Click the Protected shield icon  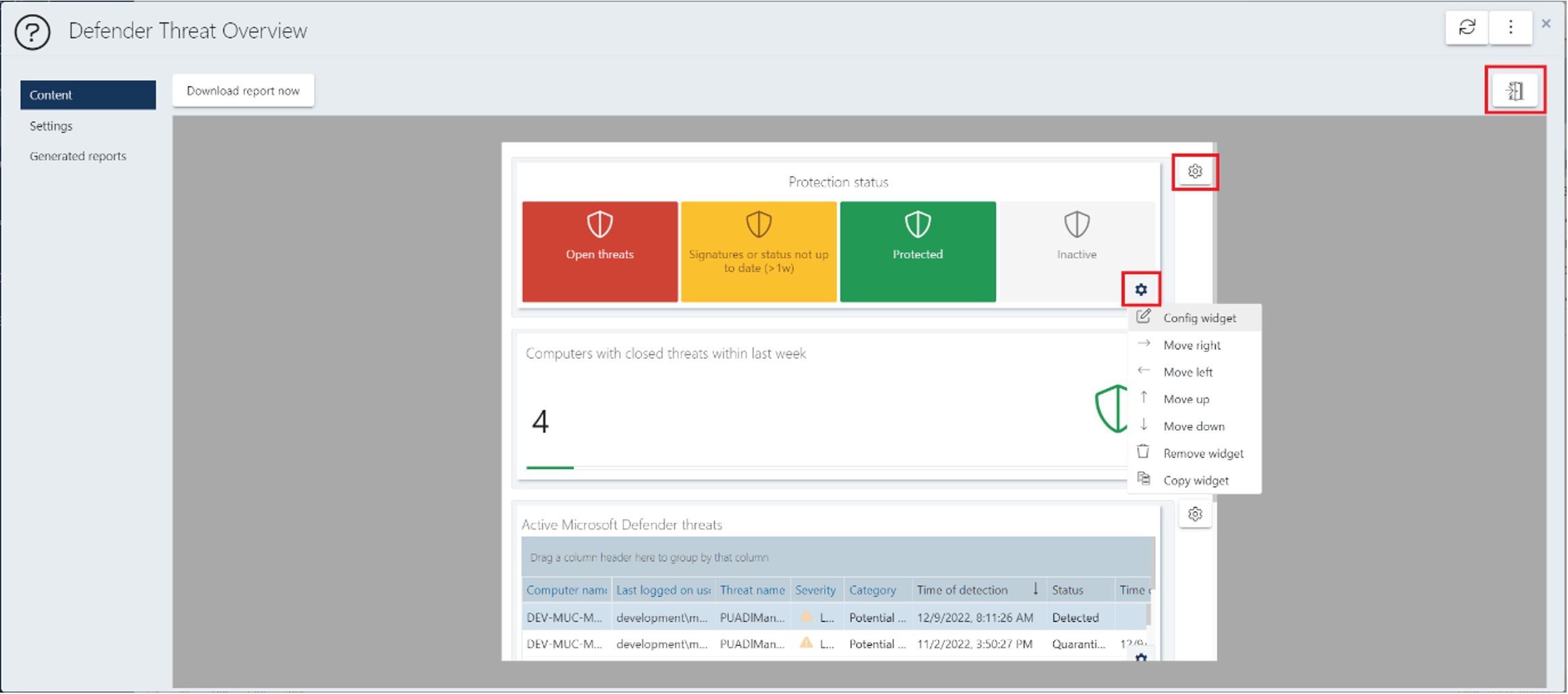pyautogui.click(x=918, y=224)
